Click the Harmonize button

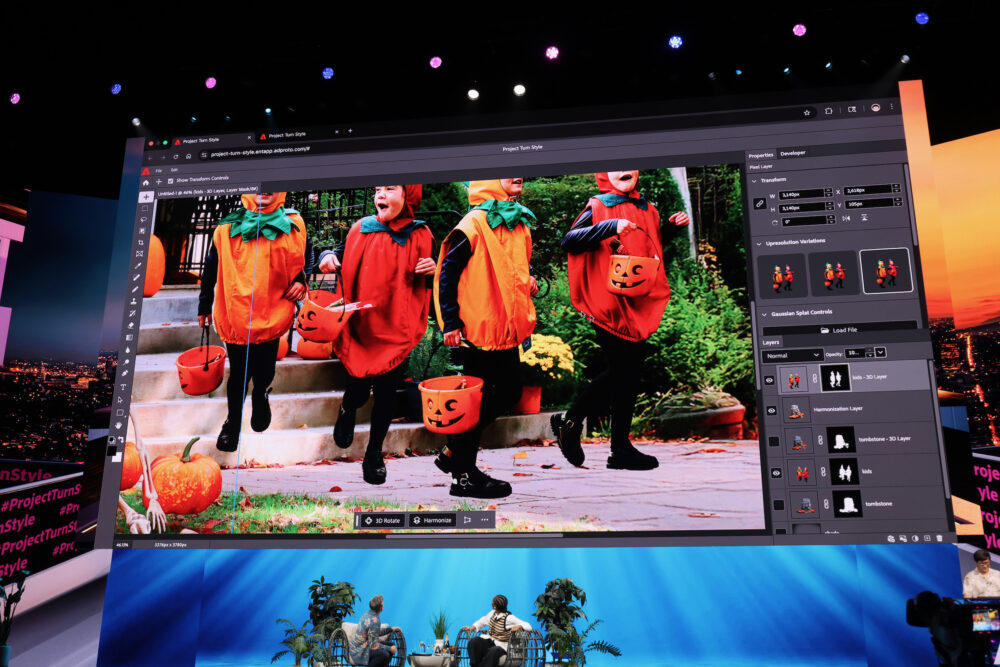click(x=432, y=520)
